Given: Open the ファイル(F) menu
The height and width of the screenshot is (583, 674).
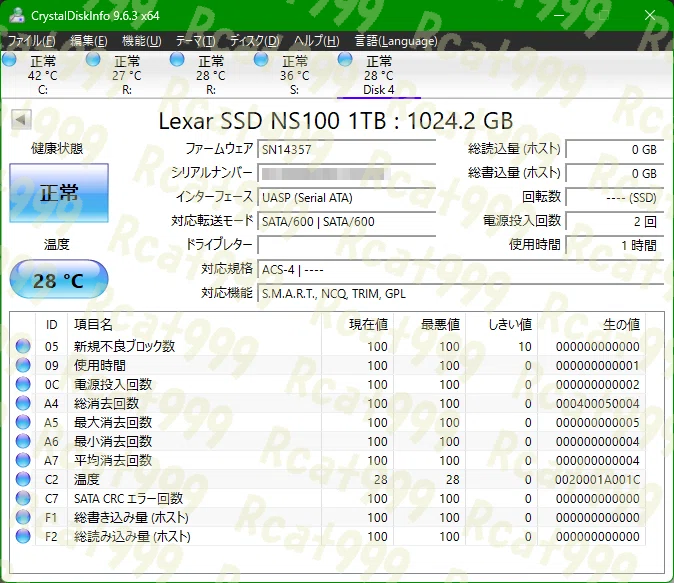Looking at the screenshot, I should 31,41.
